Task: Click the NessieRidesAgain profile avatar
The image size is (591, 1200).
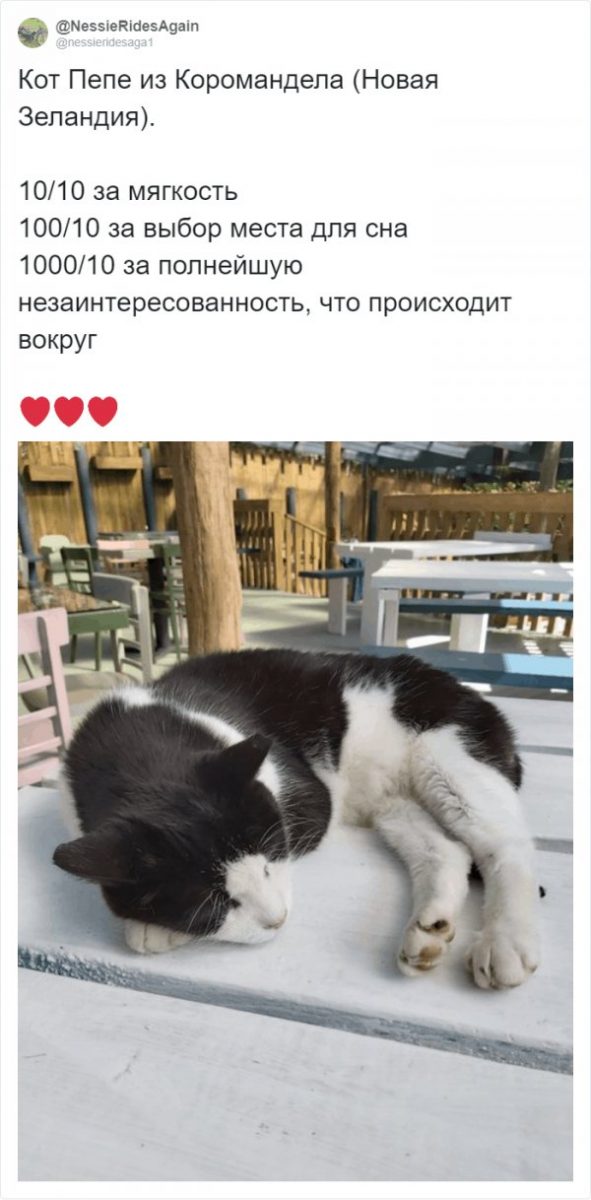Action: 33,33
